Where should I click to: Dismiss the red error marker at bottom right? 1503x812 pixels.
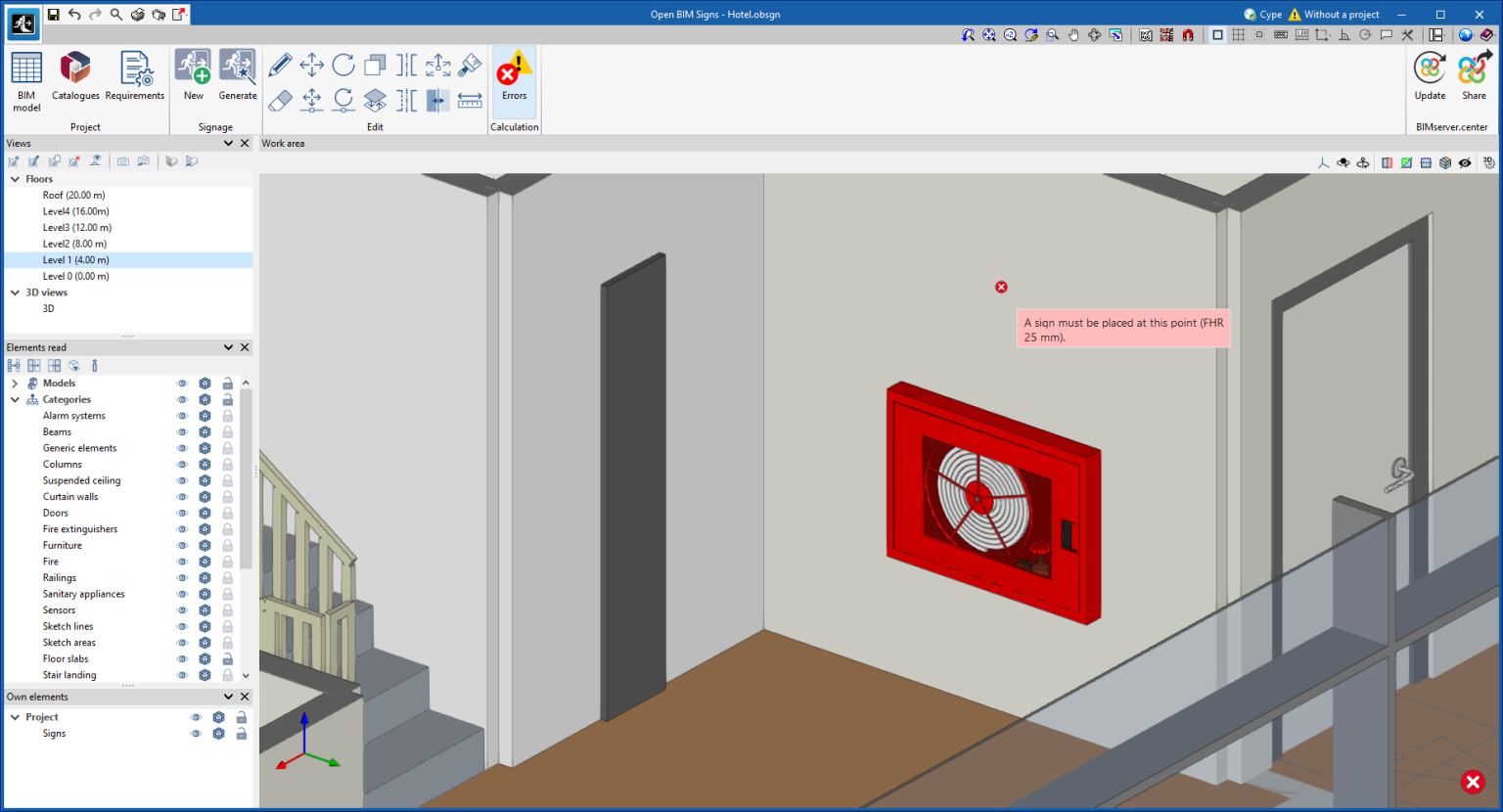coord(1473,782)
